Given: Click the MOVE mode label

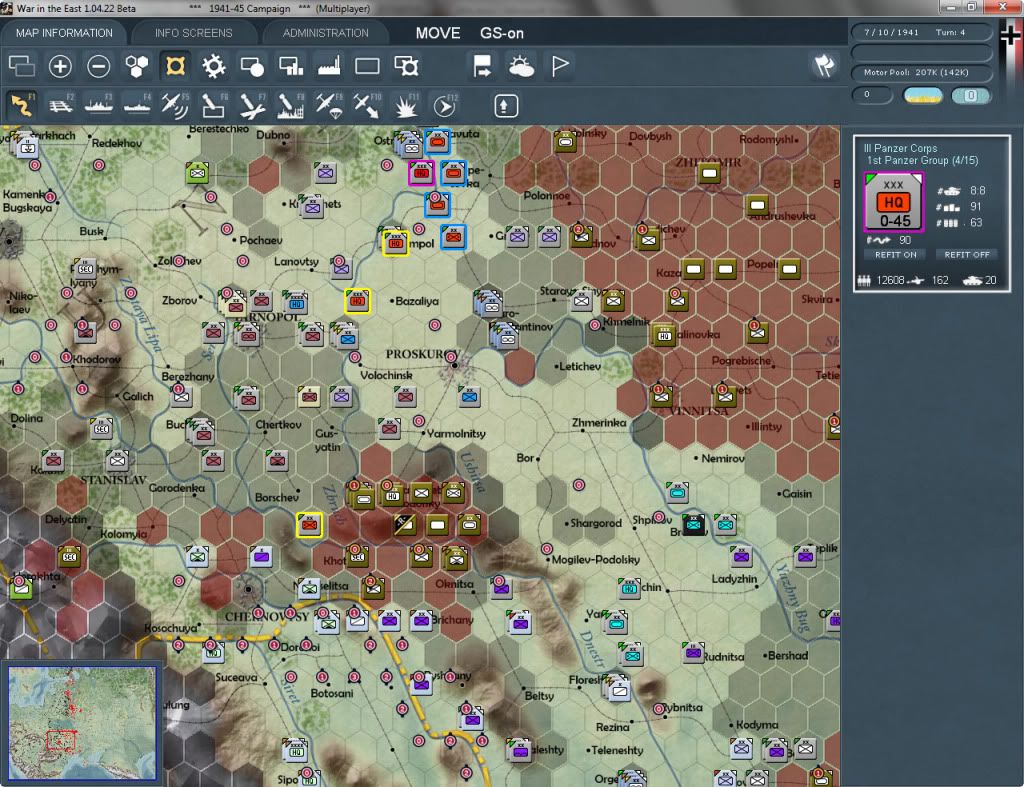Looking at the screenshot, I should click(438, 33).
